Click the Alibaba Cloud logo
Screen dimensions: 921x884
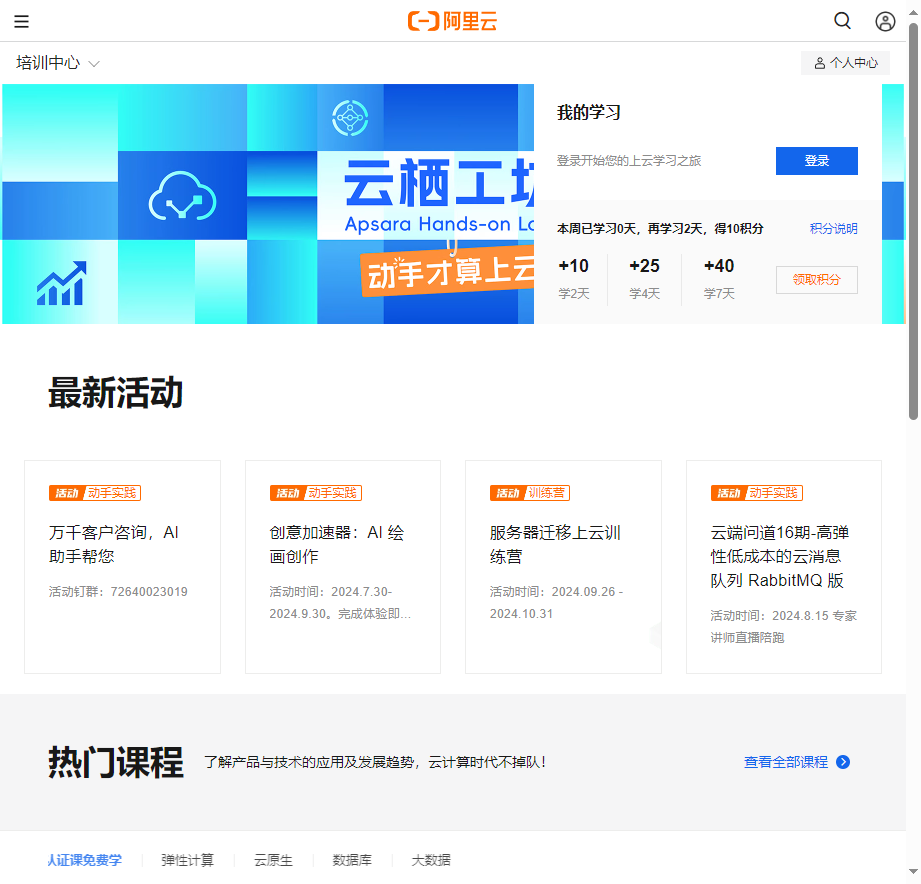tap(452, 21)
